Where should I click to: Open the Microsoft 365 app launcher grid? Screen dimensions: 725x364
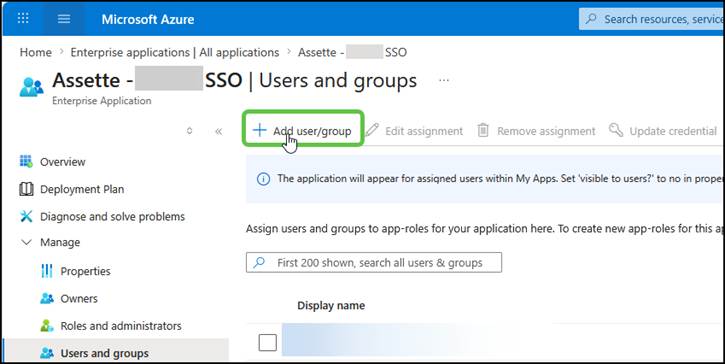23,19
